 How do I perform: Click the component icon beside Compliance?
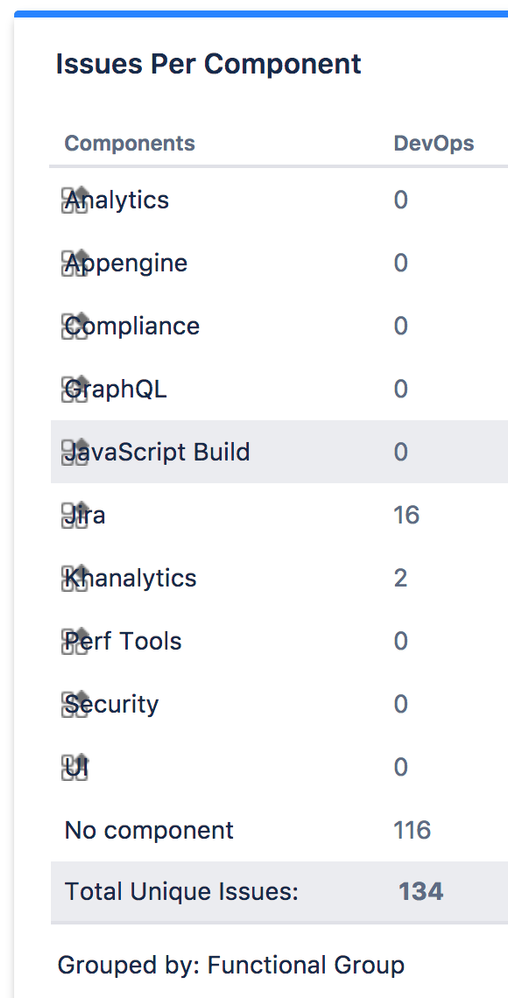(74, 327)
